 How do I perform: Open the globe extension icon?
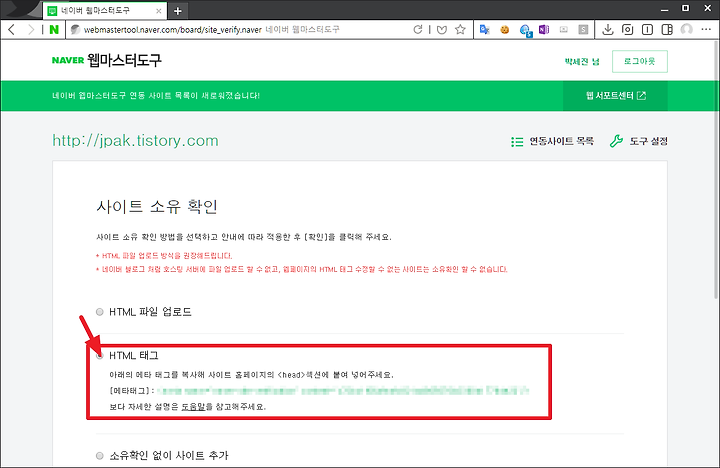(x=525, y=30)
